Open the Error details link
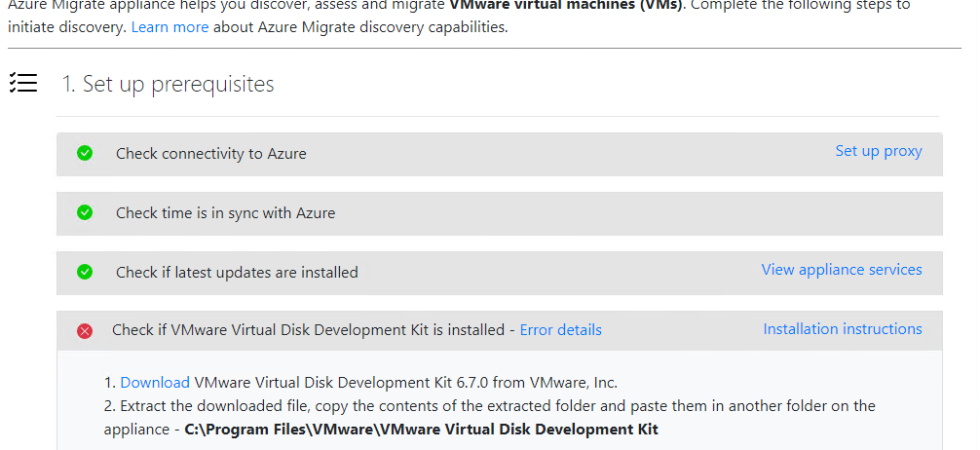The image size is (980, 450). [x=561, y=330]
